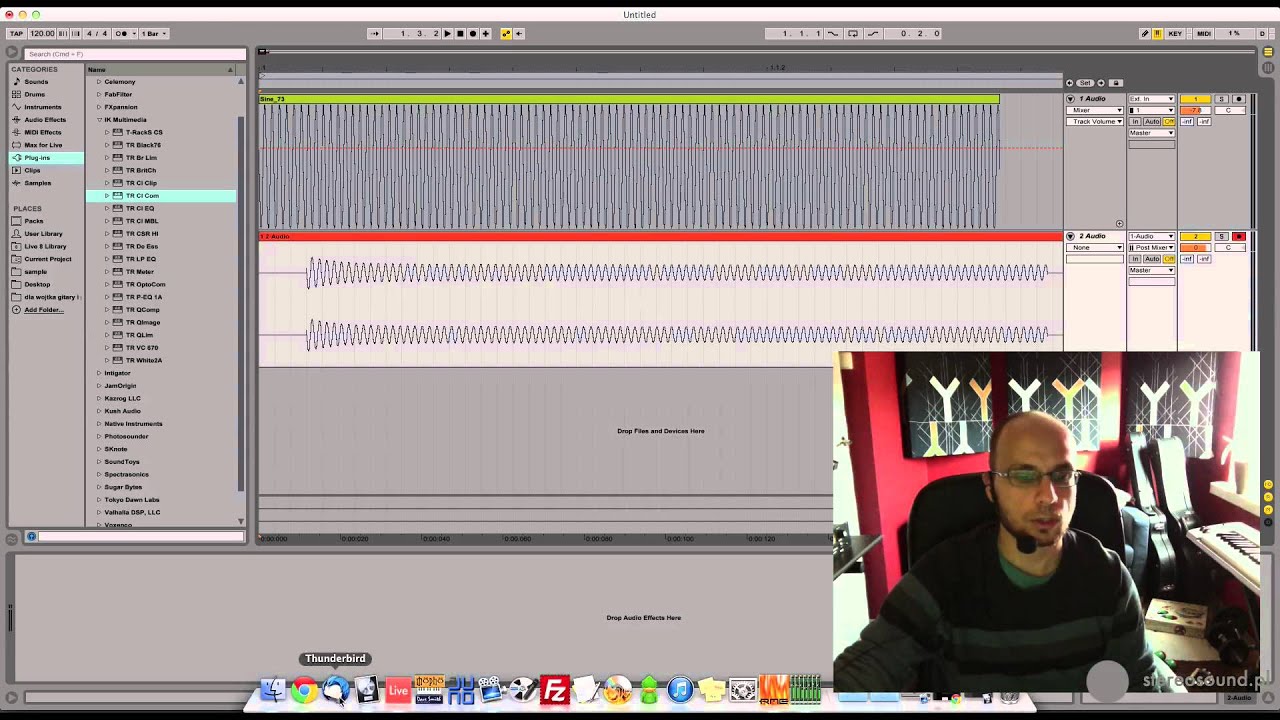The height and width of the screenshot is (720, 1280).
Task: Expand the Sugar Bytes folder
Action: tap(99, 487)
